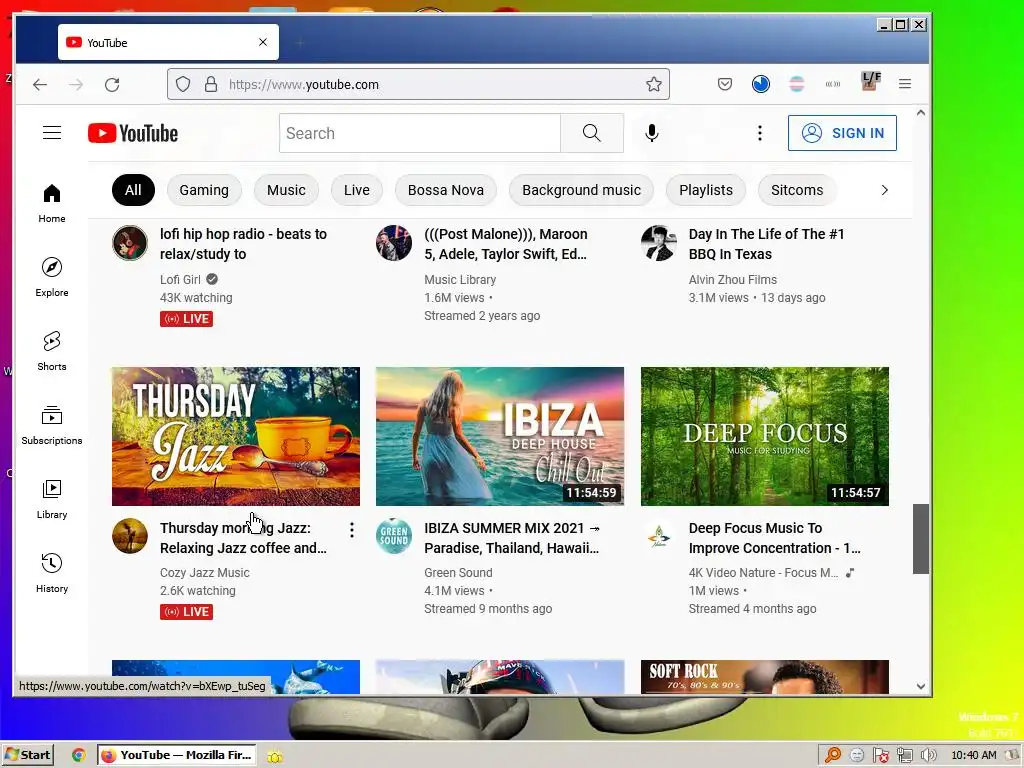1024x768 pixels.
Task: Close the YouTube browser tab
Action: click(x=263, y=42)
